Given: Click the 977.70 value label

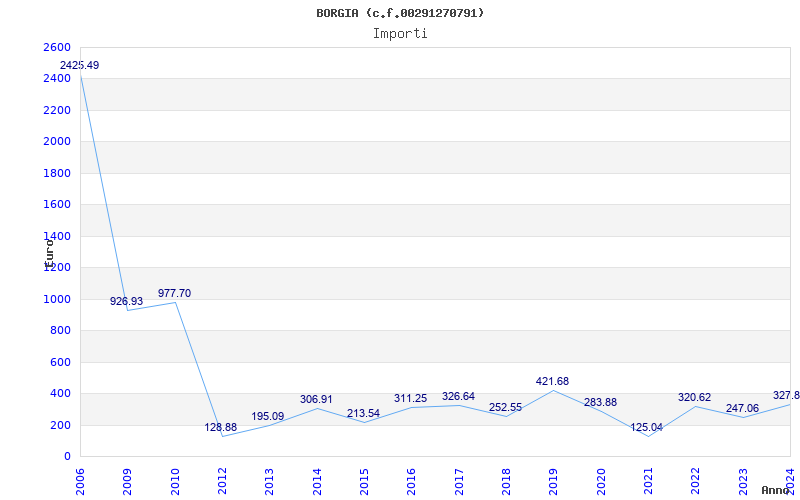Looking at the screenshot, I should tap(174, 293).
